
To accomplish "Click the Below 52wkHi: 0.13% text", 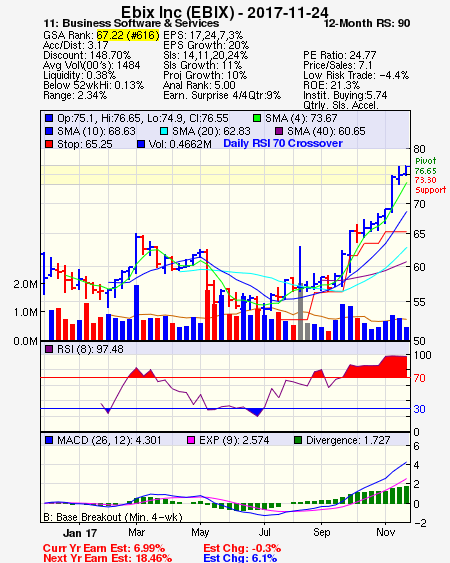I will coord(93,85).
